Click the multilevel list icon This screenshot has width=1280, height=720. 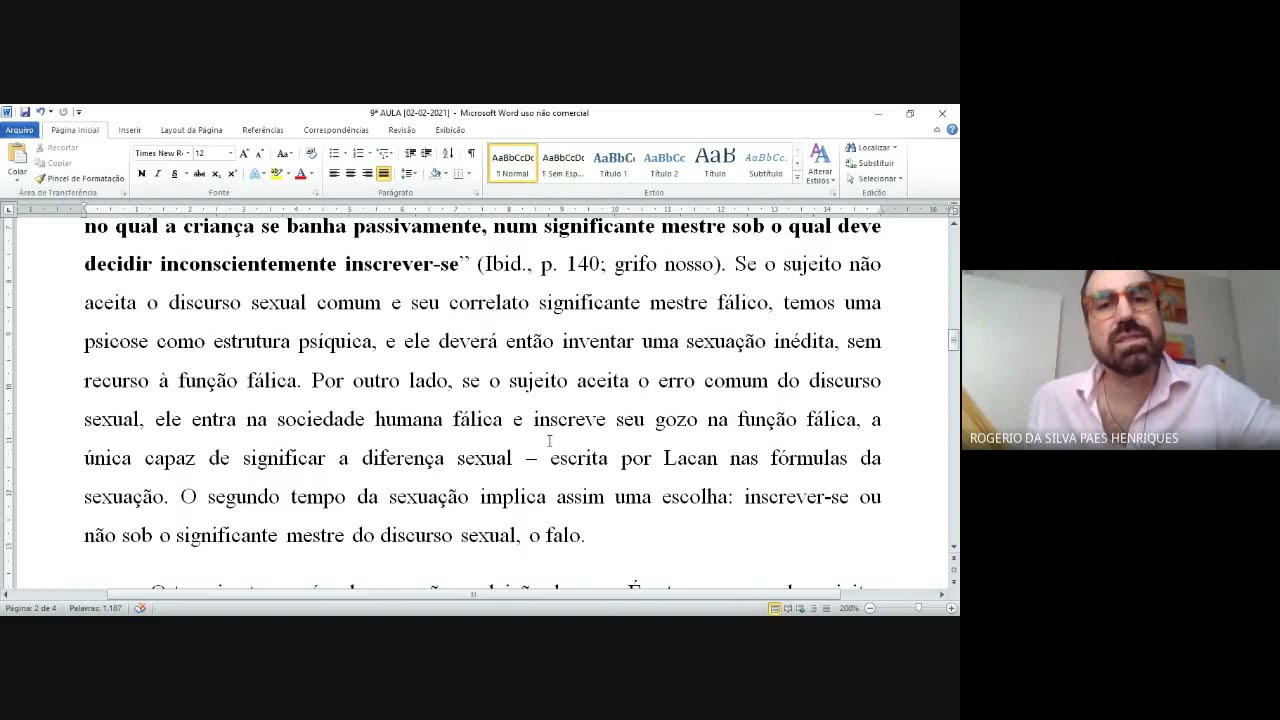click(382, 153)
